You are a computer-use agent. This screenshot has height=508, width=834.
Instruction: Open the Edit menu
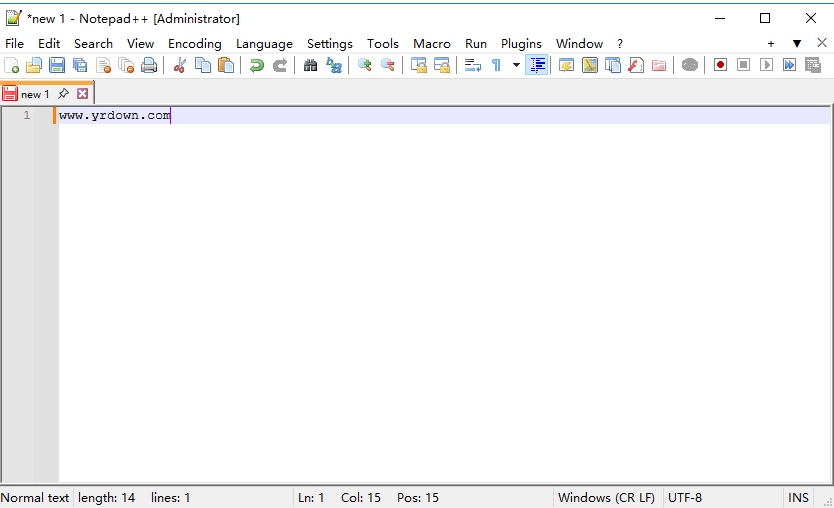pos(49,44)
